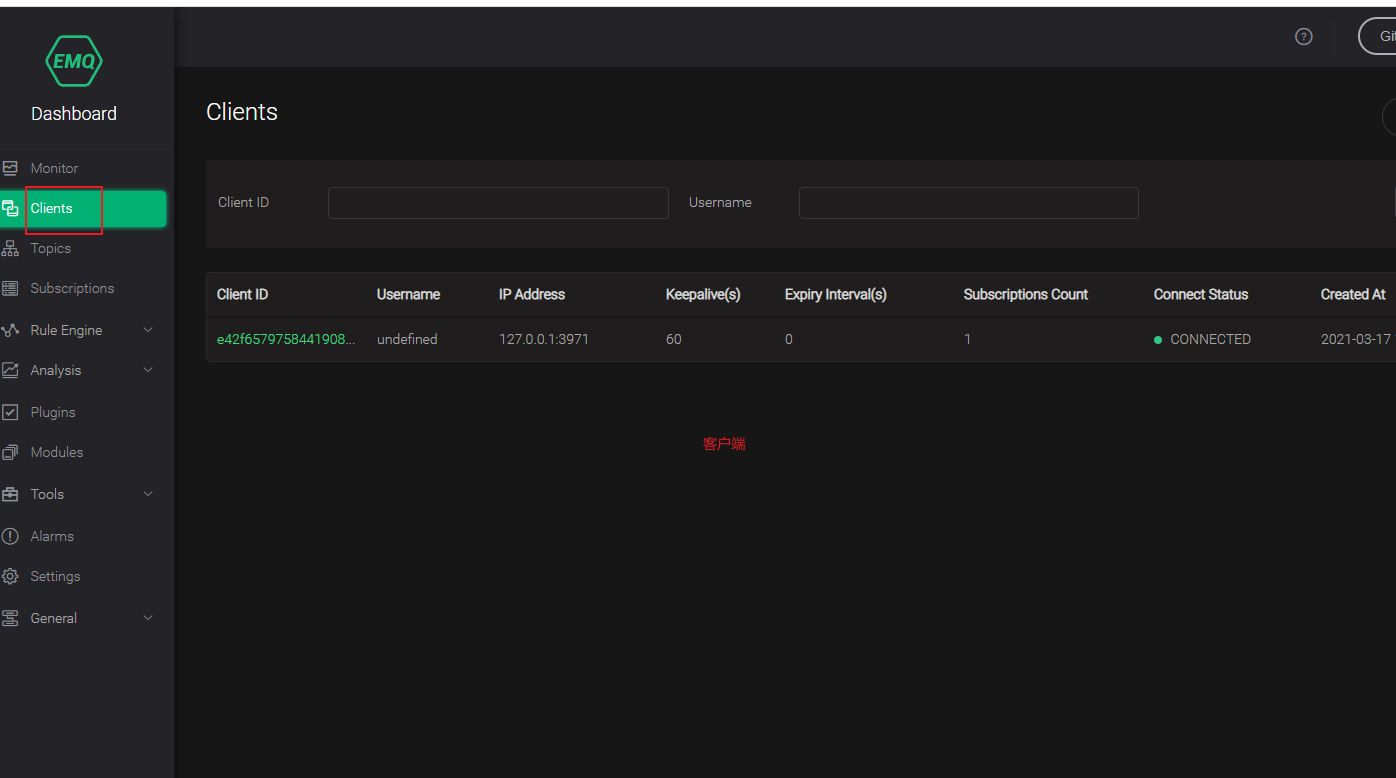Open help via question mark icon
Screen dimensions: 1396x778
(x=1303, y=36)
